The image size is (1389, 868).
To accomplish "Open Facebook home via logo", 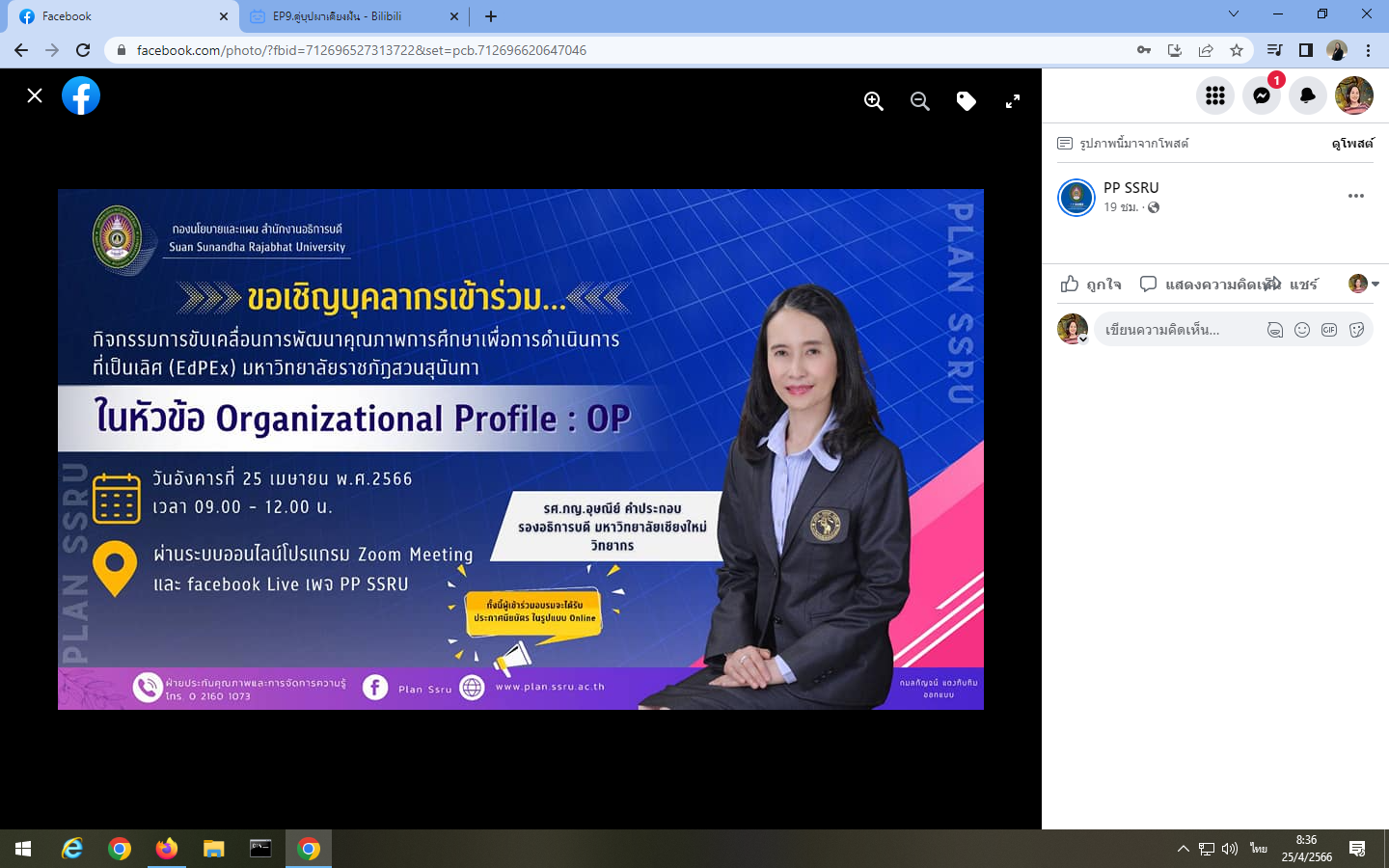I will 81,95.
